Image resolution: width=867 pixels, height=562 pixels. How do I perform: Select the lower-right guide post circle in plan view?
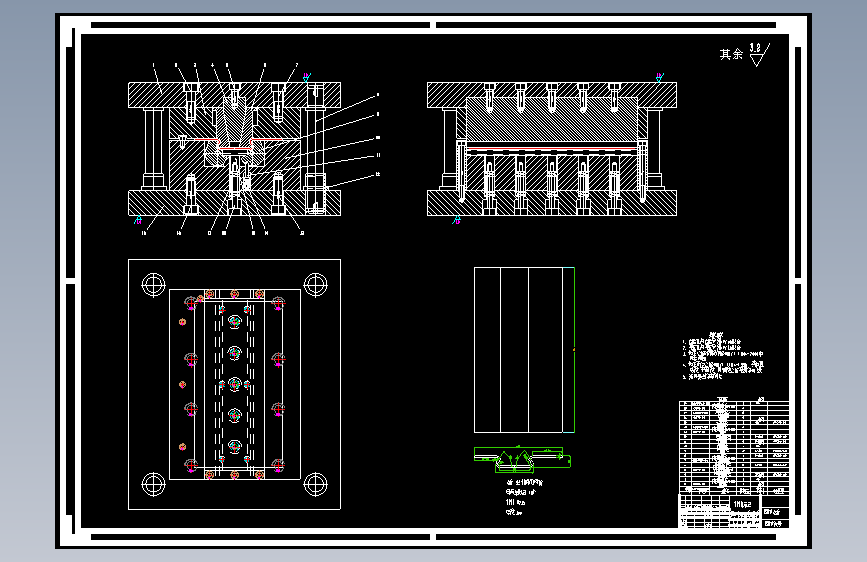tap(316, 485)
